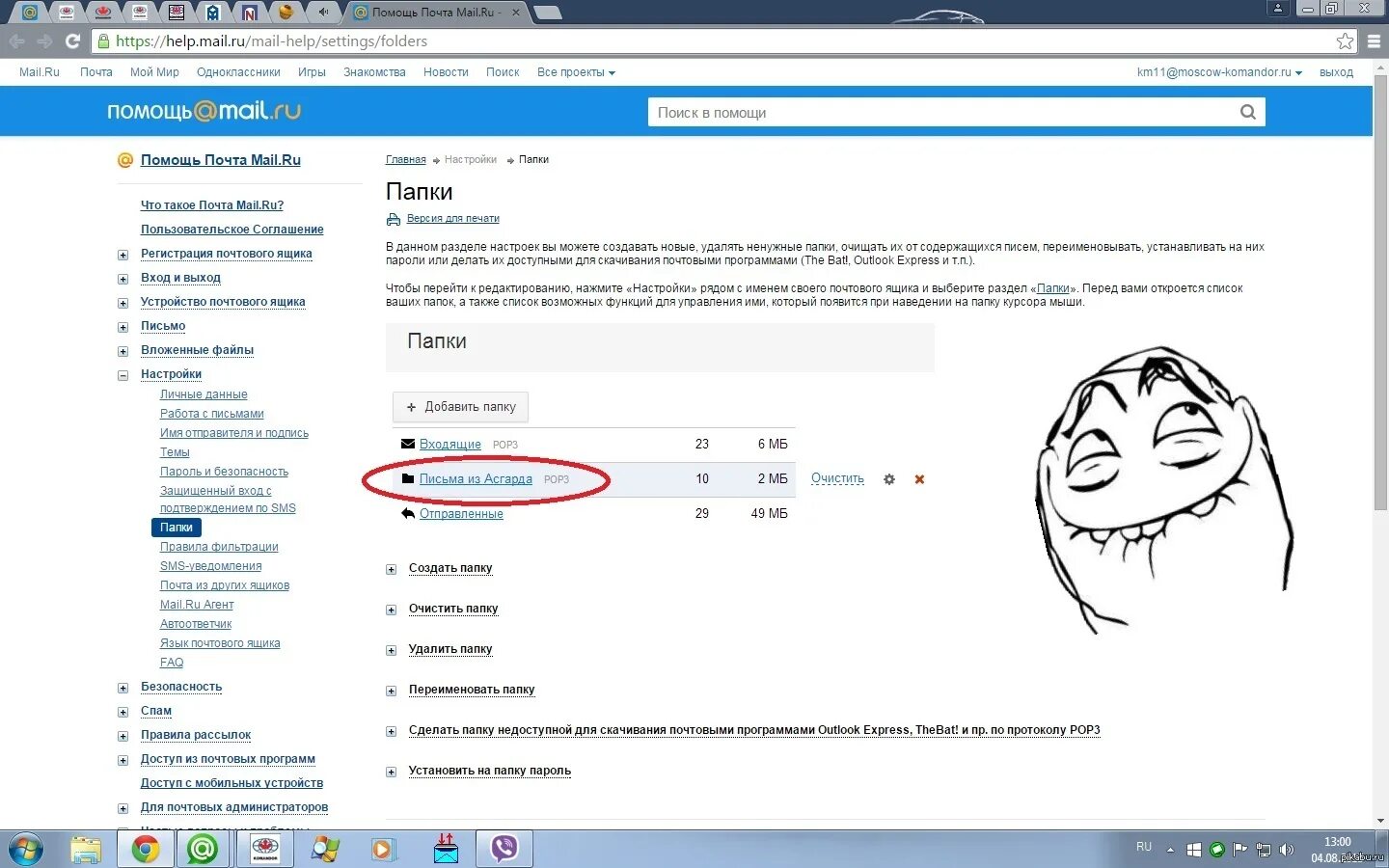The image size is (1389, 868).
Task: Expand Вложенные файлы section
Action: tap(123, 351)
